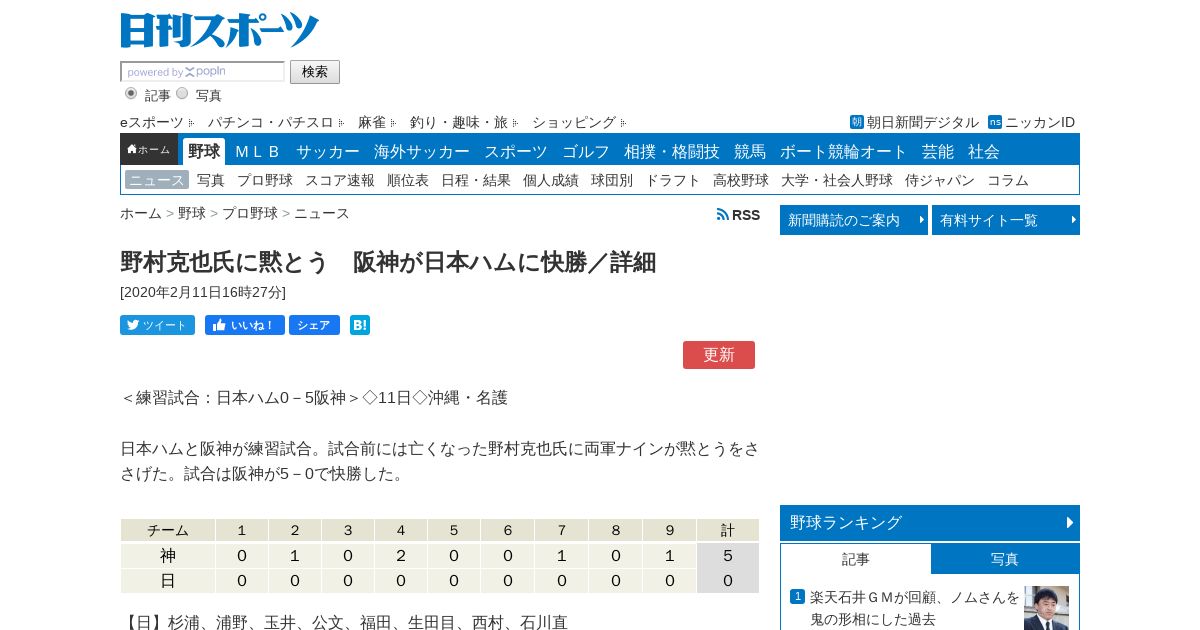Open 個人成績 submenu item
Image resolution: width=1200 pixels, height=630 pixels.
pos(551,180)
